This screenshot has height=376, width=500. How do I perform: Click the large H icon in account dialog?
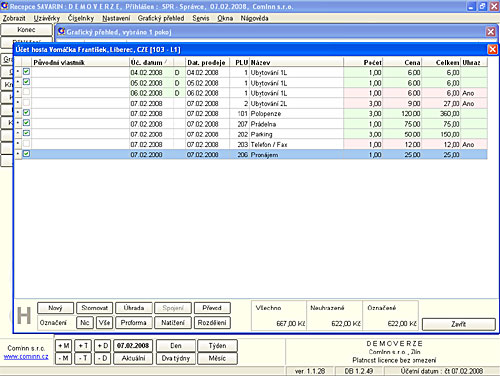pos(24,315)
